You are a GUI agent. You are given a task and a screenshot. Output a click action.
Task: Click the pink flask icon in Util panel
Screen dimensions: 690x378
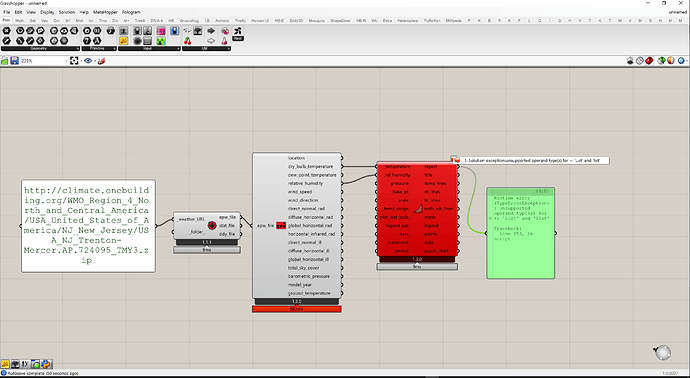224,41
